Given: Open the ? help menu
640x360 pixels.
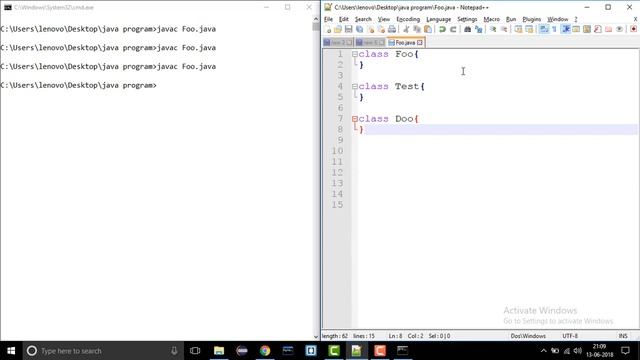Looking at the screenshot, I should click(576, 19).
